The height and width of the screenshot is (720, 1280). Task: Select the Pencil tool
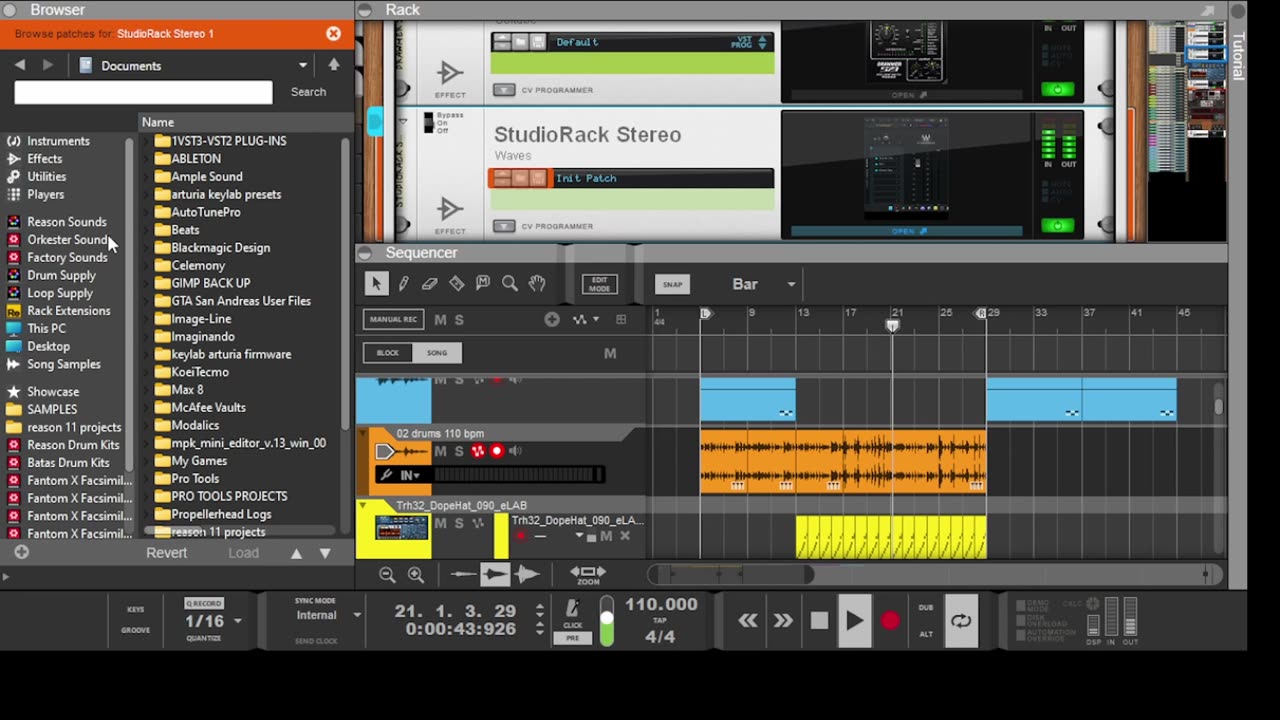coord(403,284)
